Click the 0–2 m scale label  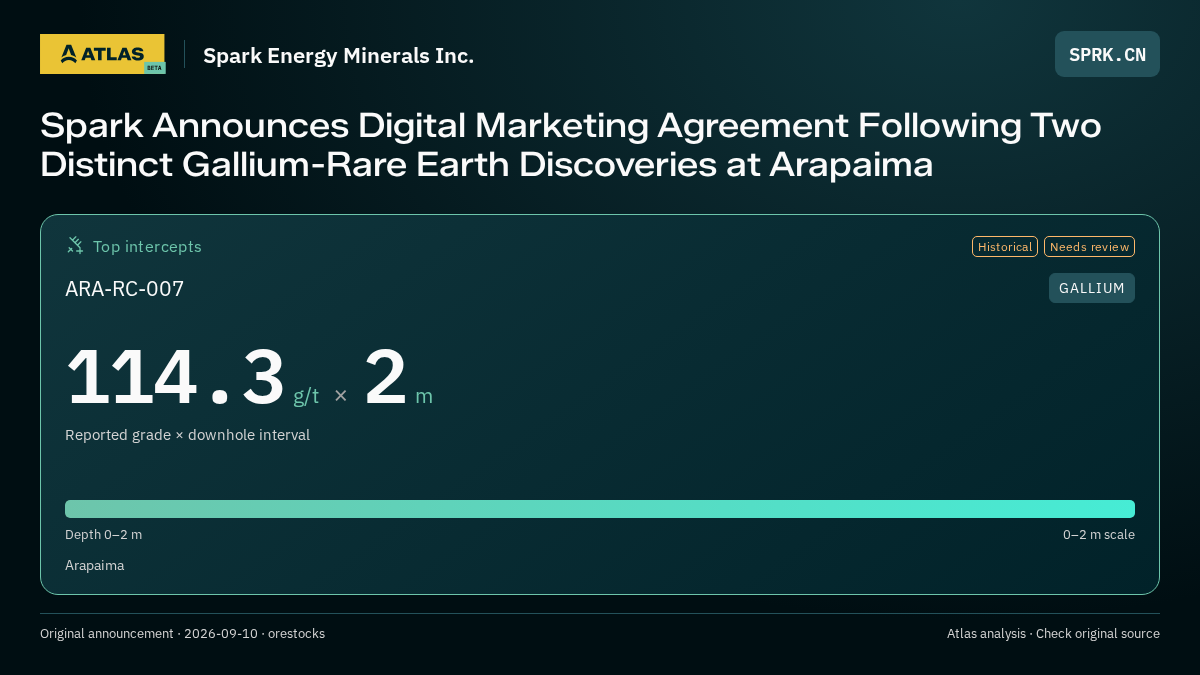coord(1098,534)
